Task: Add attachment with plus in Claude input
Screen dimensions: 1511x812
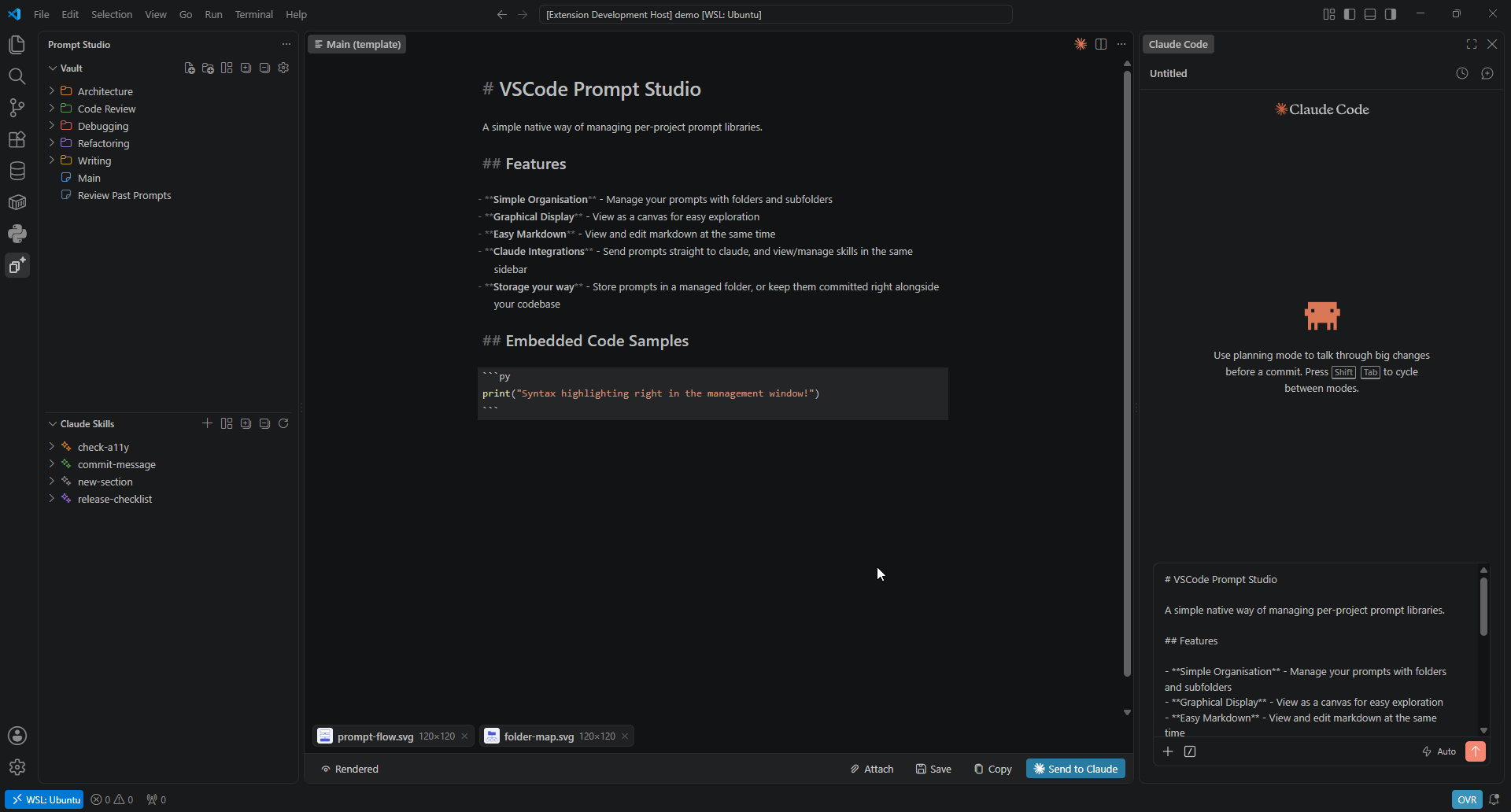Action: (x=1168, y=751)
